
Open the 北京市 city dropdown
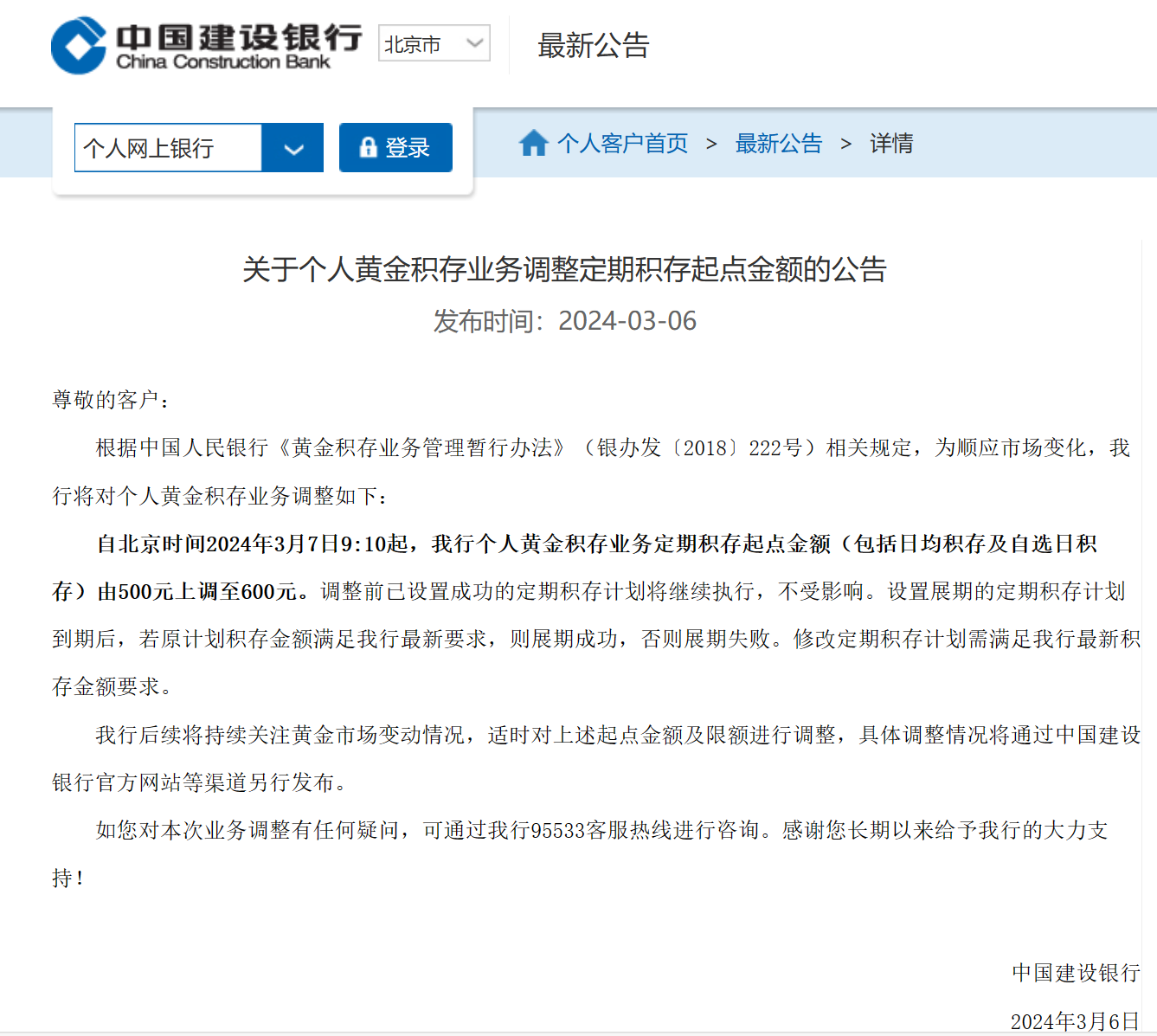(434, 43)
